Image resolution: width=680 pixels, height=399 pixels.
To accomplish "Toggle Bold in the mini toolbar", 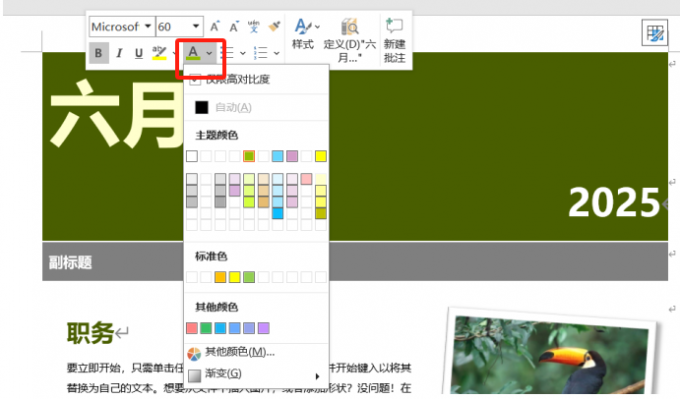I will pos(98,53).
